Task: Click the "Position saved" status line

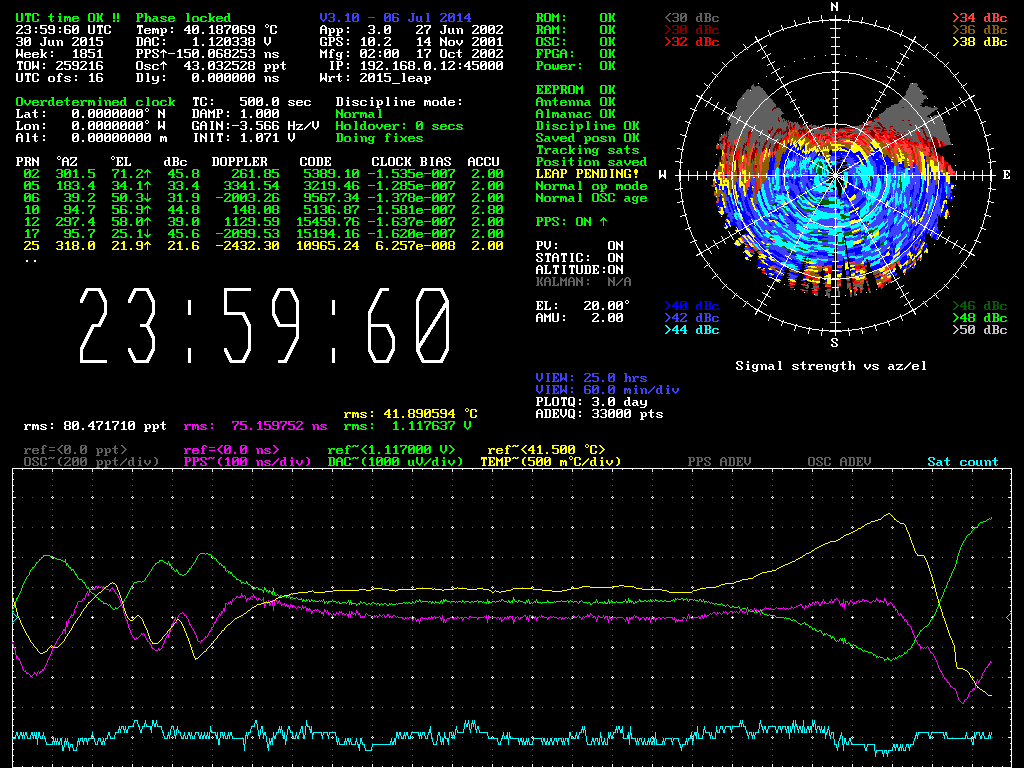Action: [592, 161]
